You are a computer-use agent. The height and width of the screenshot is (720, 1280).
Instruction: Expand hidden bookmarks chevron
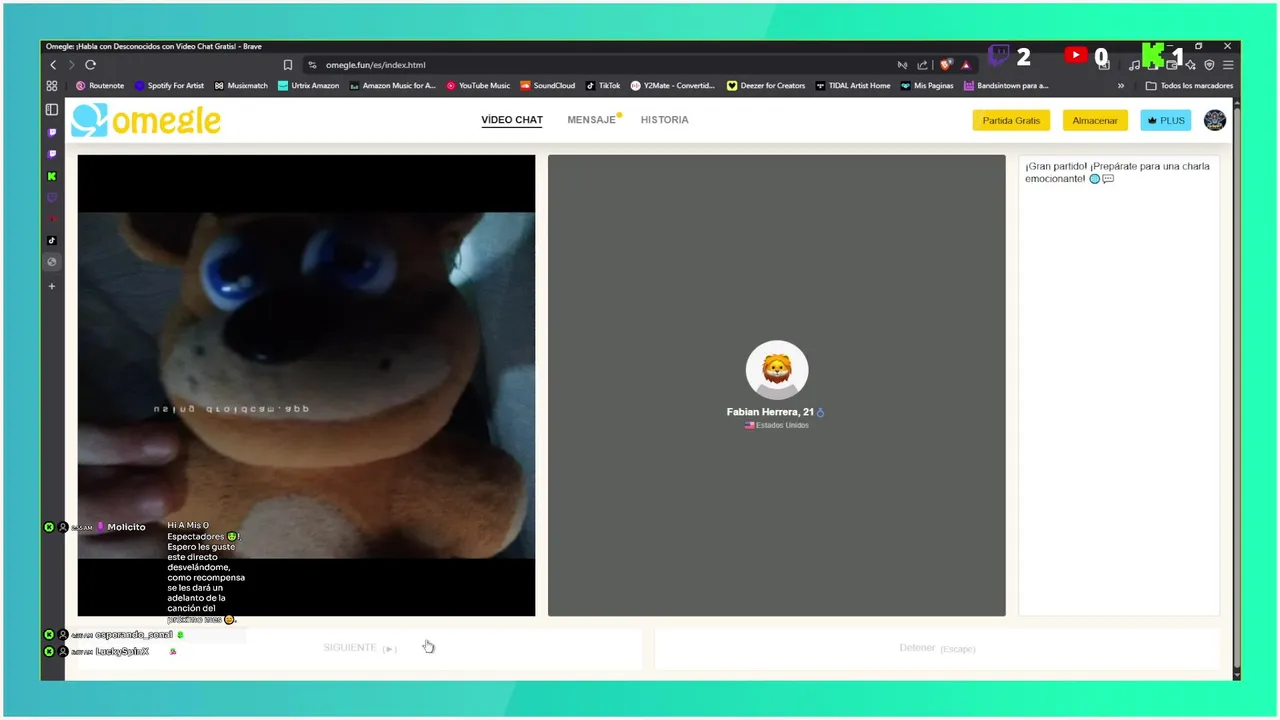click(1121, 86)
